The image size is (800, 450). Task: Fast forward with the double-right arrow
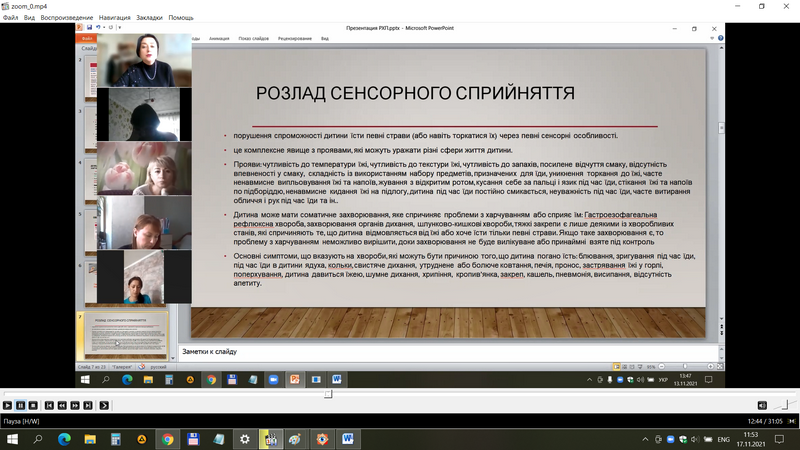(x=75, y=406)
